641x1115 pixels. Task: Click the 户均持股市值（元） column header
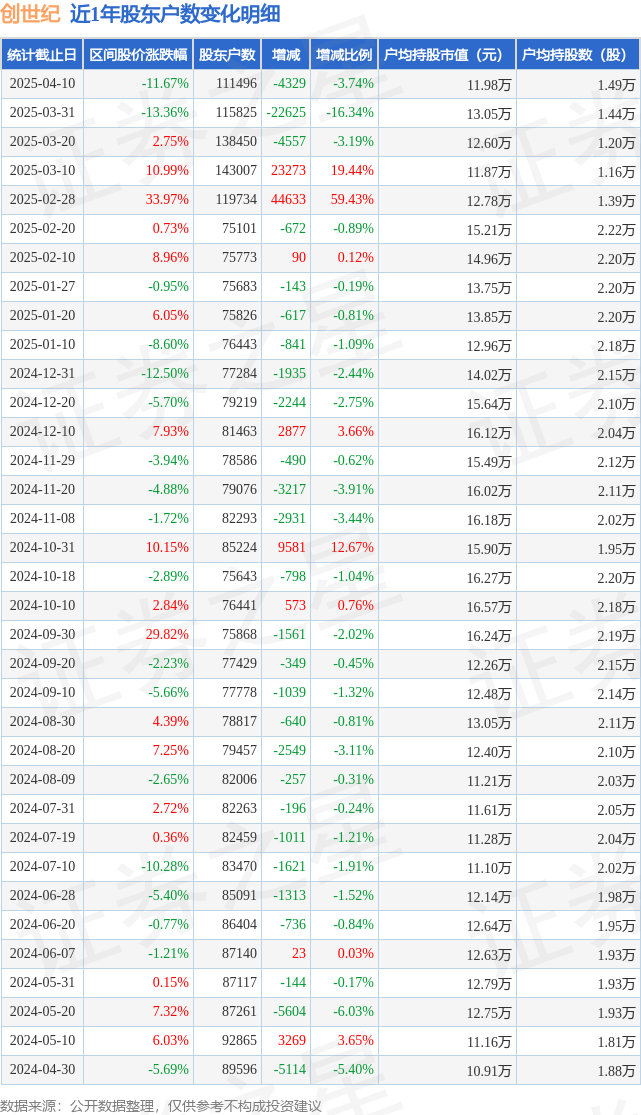point(447,55)
